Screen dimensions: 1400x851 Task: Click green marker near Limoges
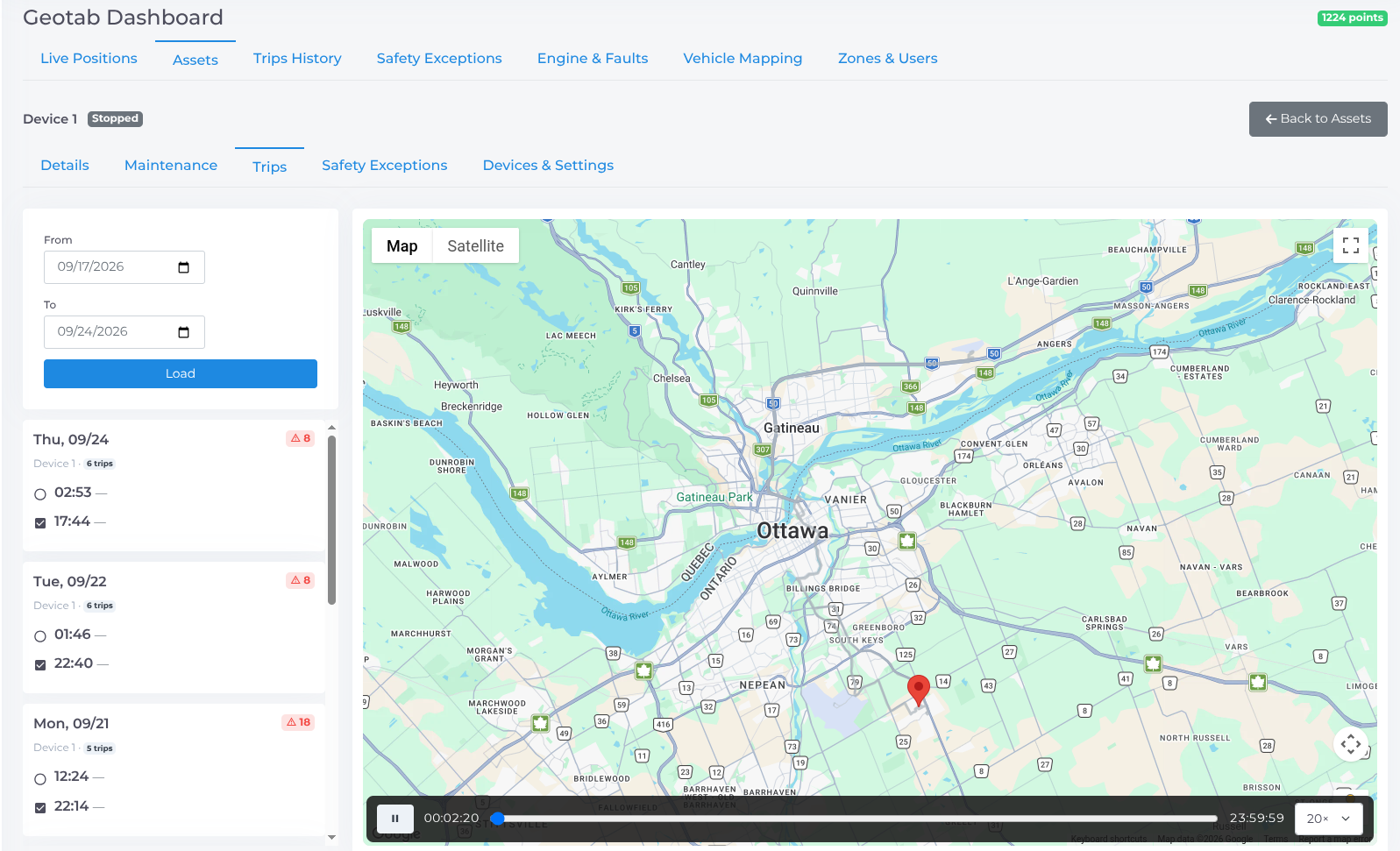click(x=1258, y=681)
